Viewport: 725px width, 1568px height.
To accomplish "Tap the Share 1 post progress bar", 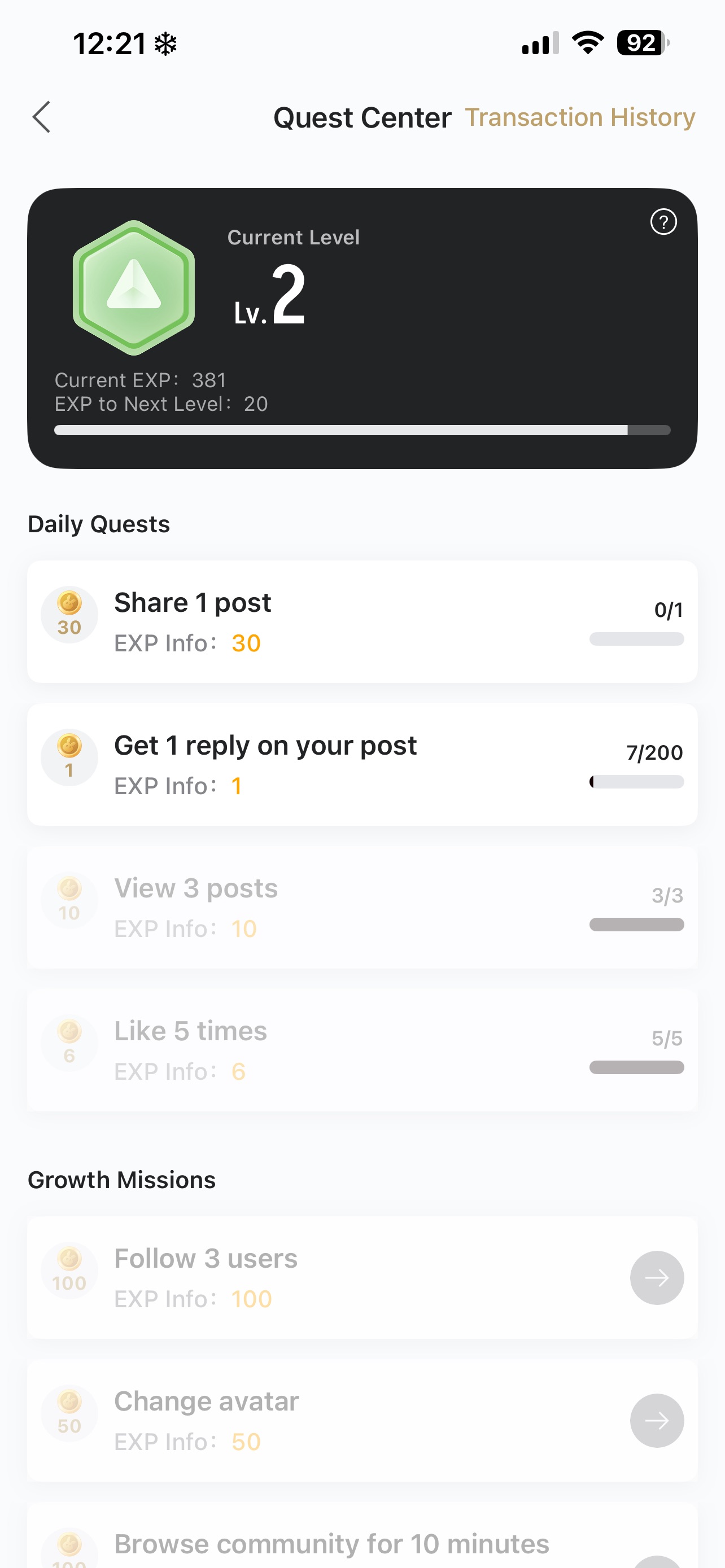I will (x=636, y=639).
